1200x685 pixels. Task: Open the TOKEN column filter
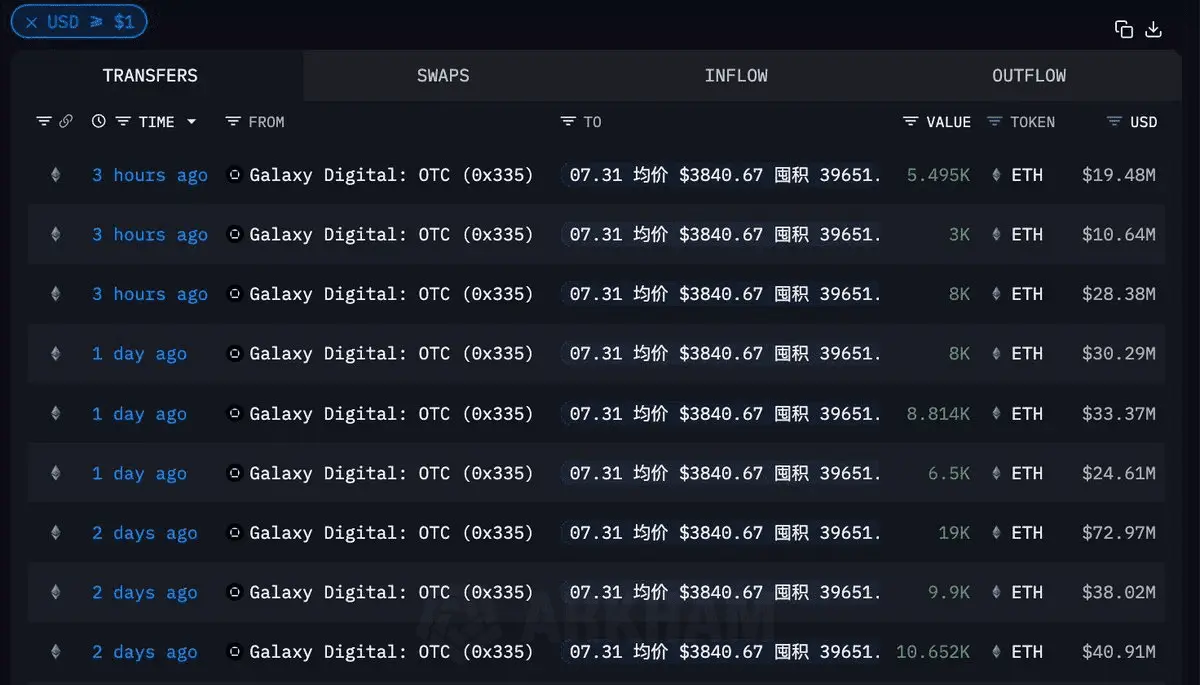coord(994,122)
